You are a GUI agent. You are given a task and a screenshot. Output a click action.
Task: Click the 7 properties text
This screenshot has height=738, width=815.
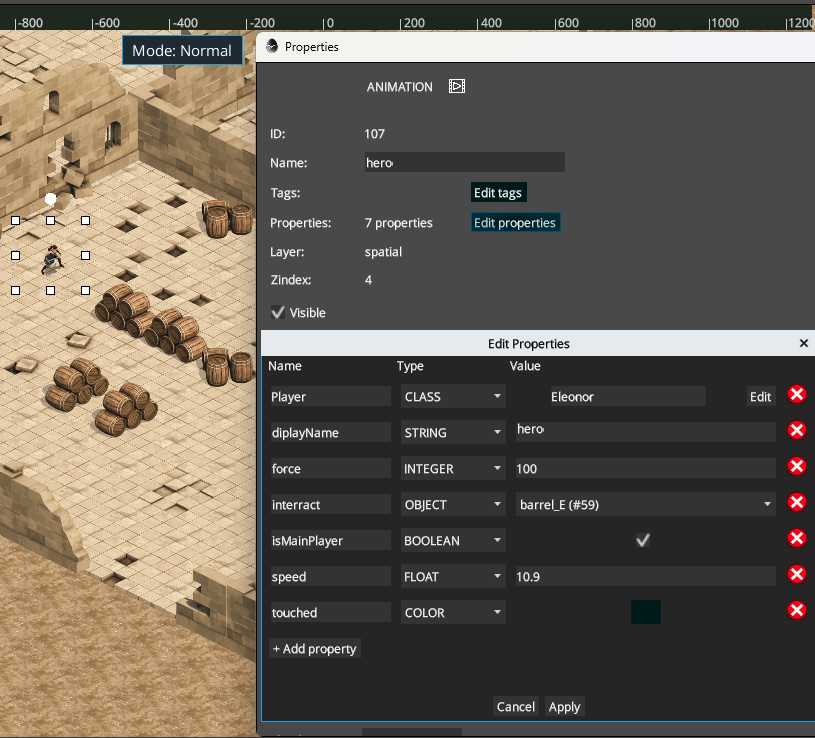[x=399, y=222]
